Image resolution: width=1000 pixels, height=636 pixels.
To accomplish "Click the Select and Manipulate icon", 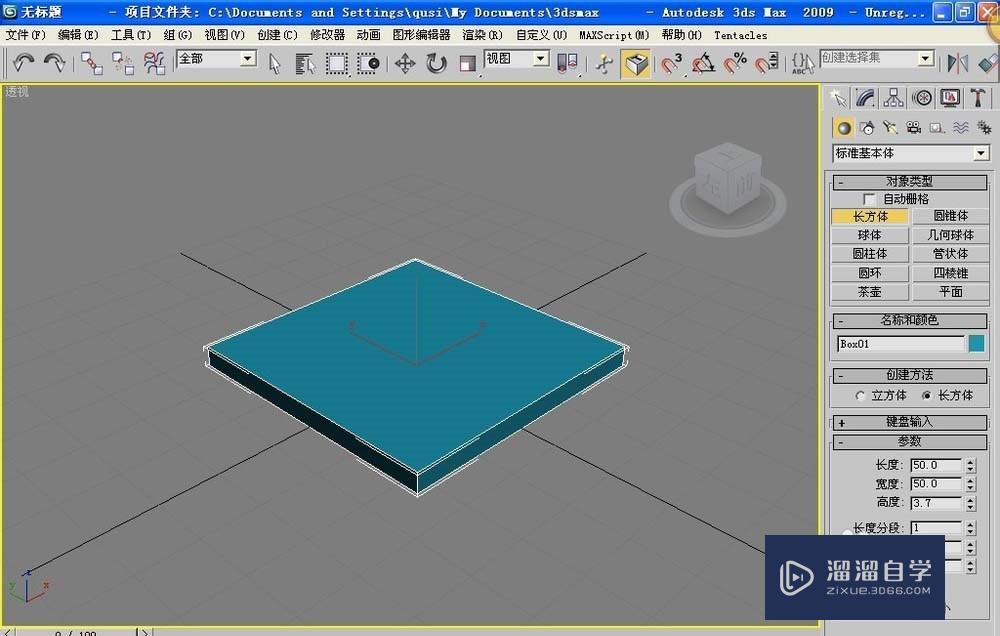I will [x=604, y=63].
